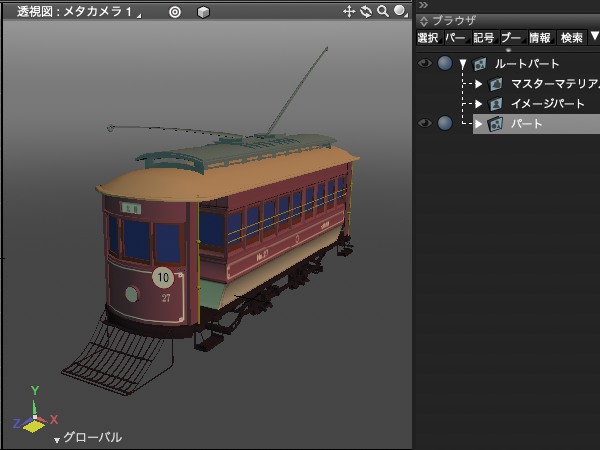Screen dimensions: 600x450
Task: Click the ルートパート part icon
Action: click(x=480, y=64)
